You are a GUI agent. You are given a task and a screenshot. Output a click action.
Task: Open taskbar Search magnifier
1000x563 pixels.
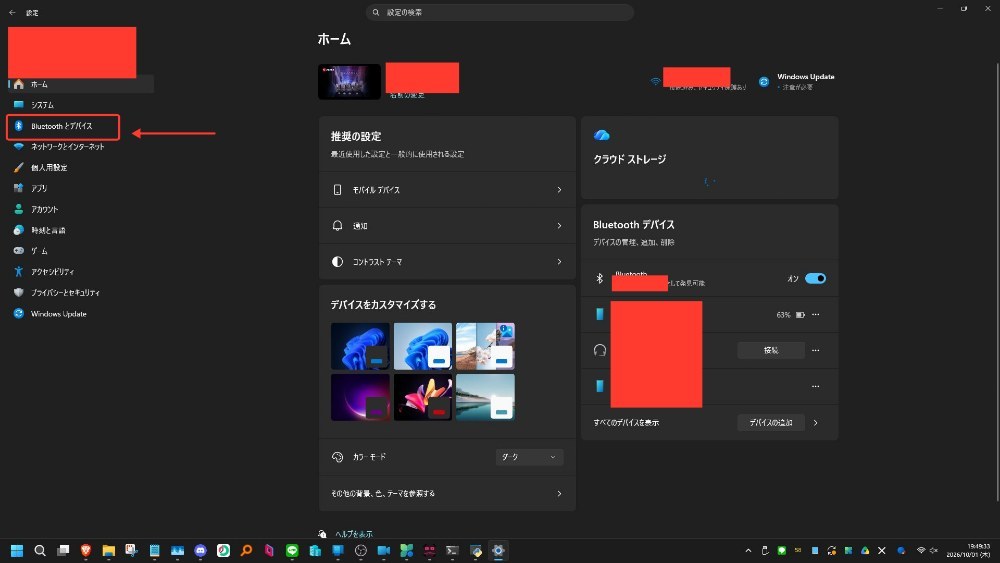(40, 551)
